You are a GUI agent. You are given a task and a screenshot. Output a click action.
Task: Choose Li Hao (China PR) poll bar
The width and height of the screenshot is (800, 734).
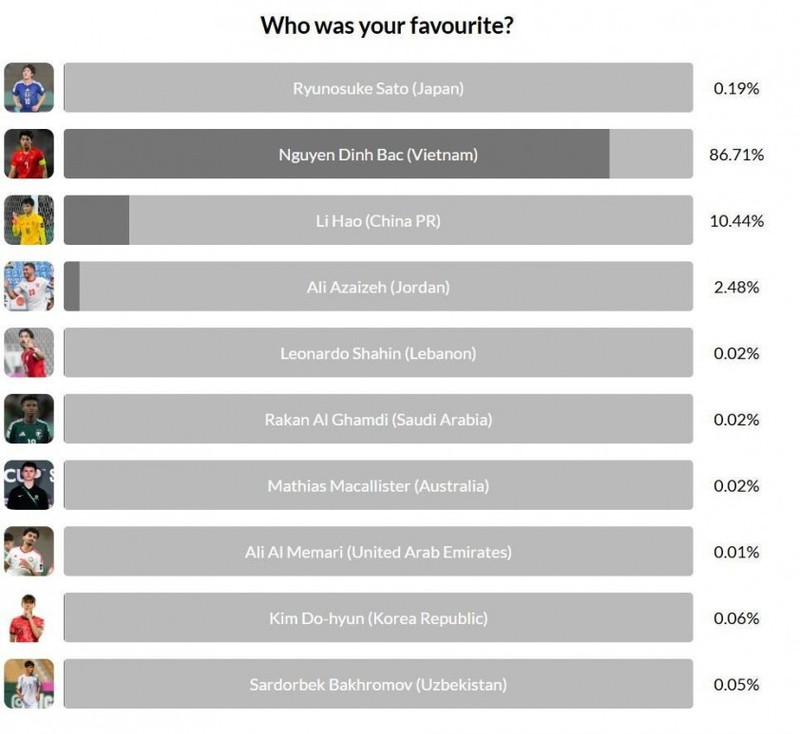click(378, 220)
